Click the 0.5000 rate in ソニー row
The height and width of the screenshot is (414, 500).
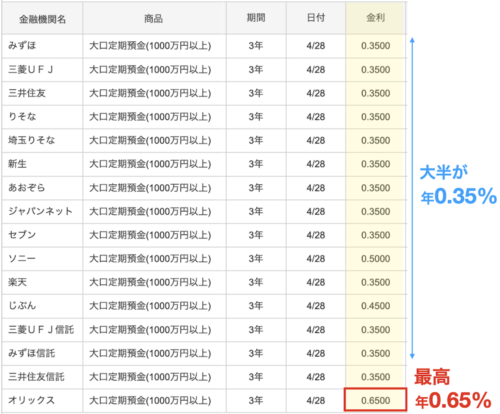376,259
